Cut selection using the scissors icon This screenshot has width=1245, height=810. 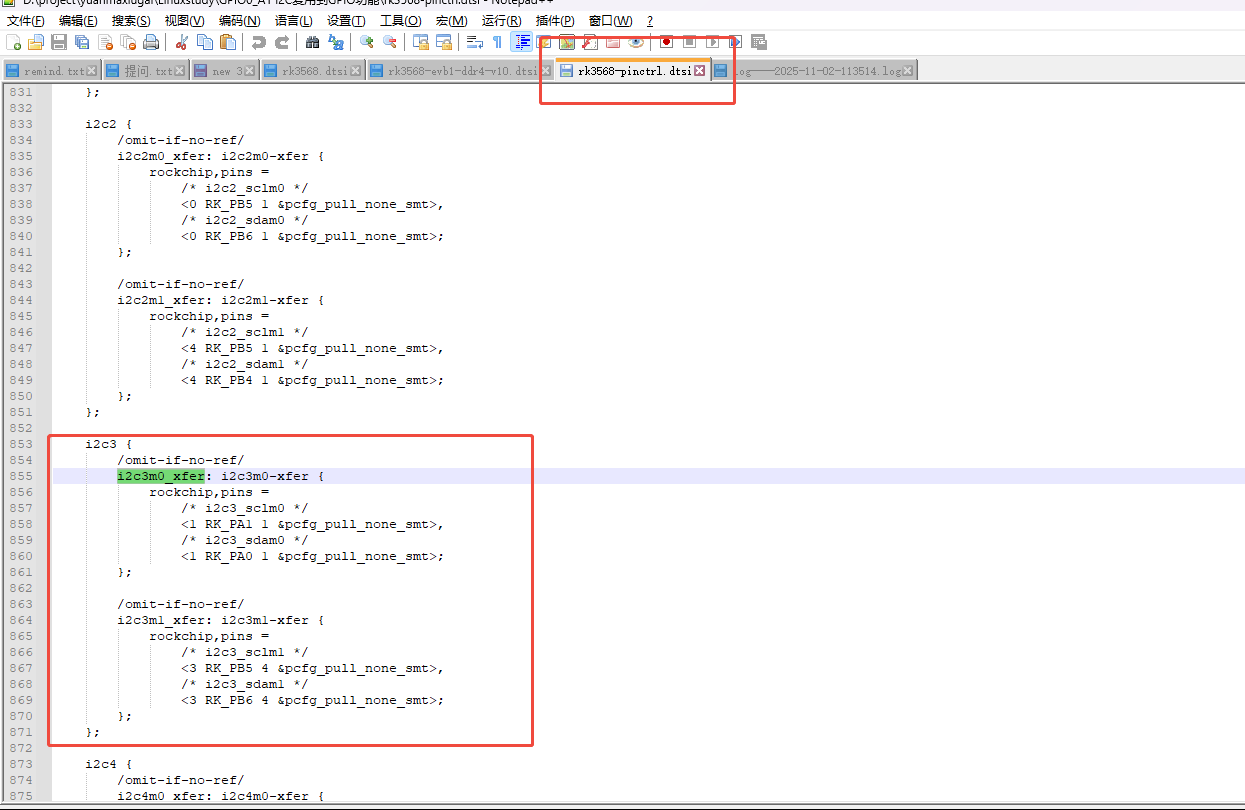point(181,42)
